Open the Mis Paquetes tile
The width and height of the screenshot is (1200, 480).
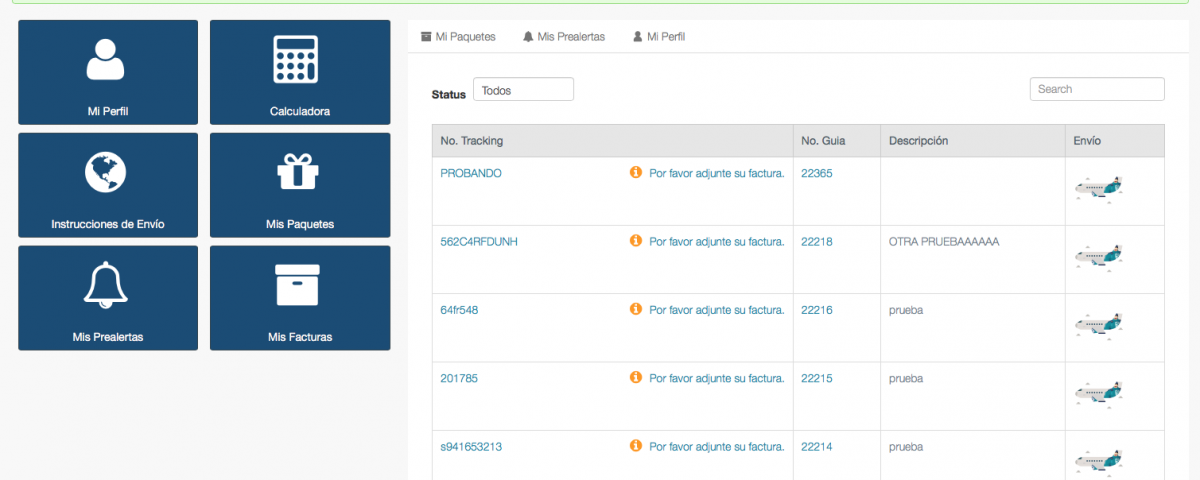[300, 185]
